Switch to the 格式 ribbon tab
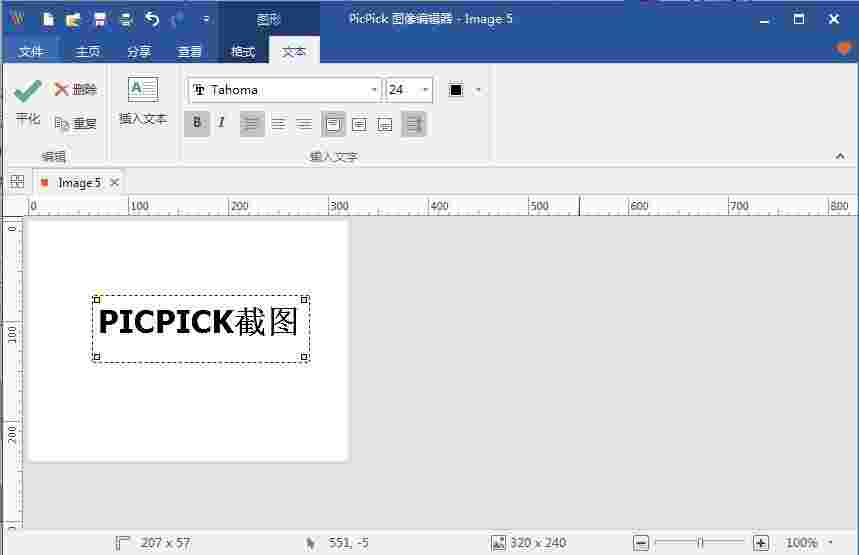The height and width of the screenshot is (555, 859). 243,52
